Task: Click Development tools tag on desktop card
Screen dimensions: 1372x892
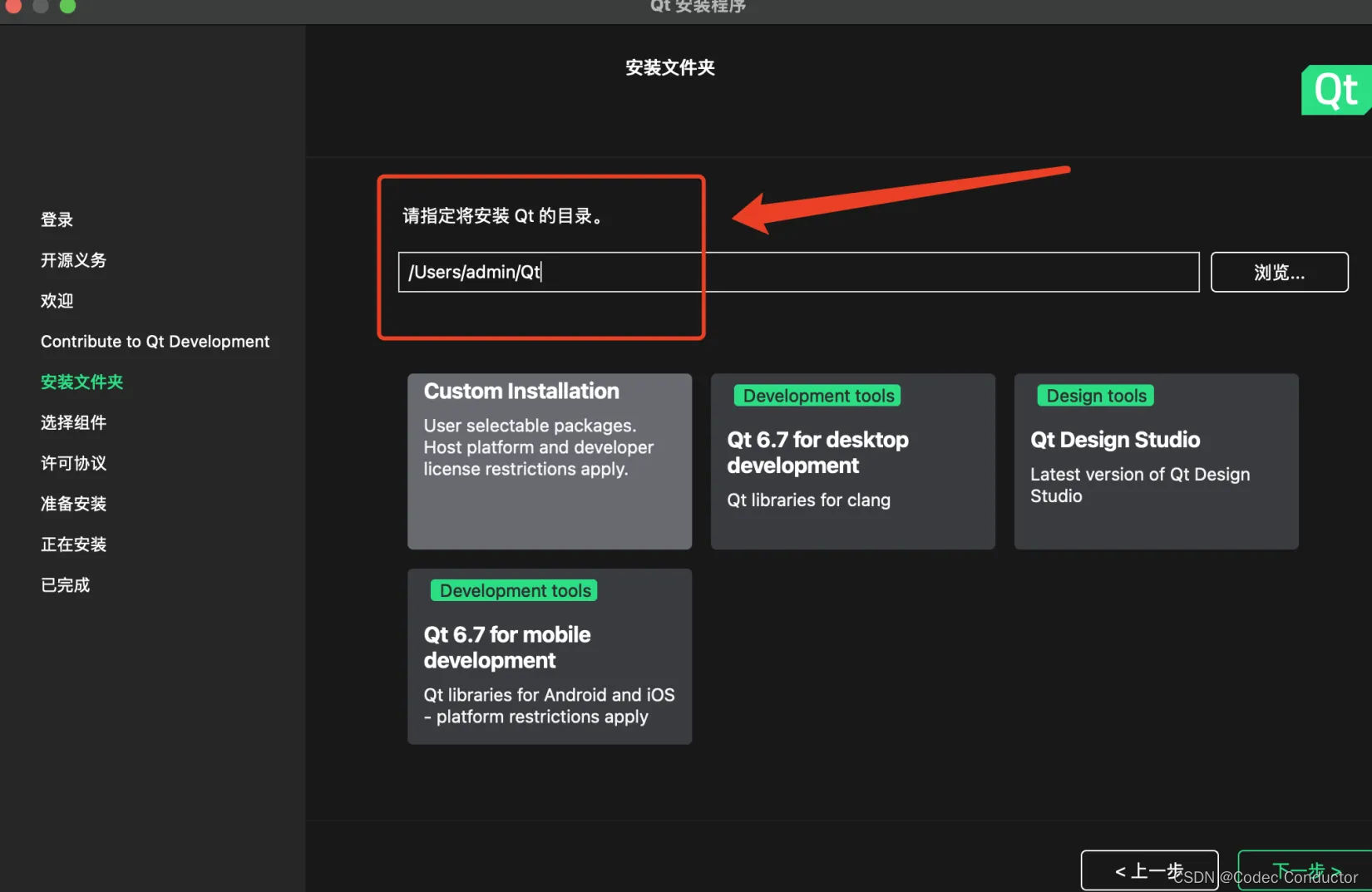Action: coord(818,396)
